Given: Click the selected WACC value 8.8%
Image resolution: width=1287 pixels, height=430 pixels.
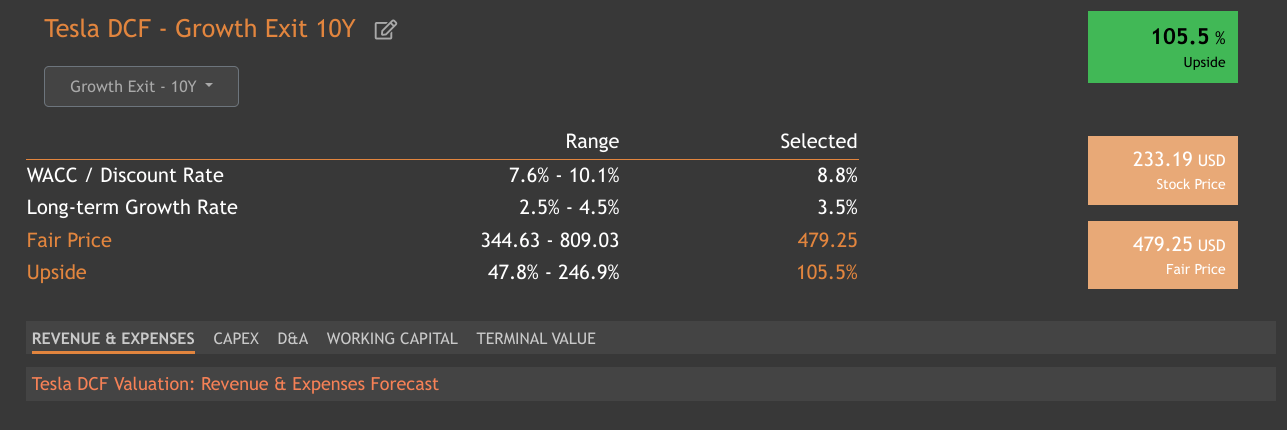Looking at the screenshot, I should (x=837, y=176).
